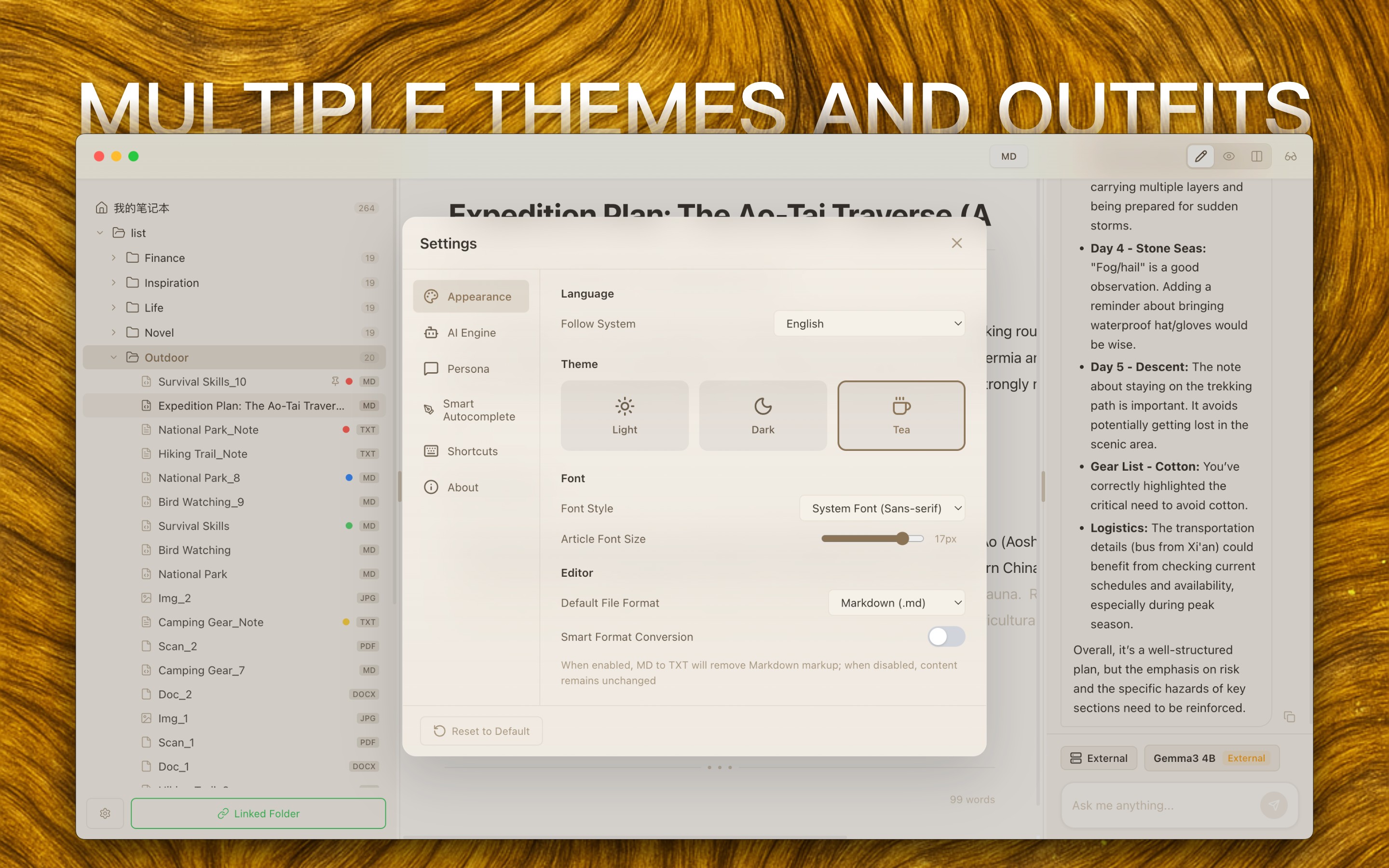Select the pencil edit mode icon

point(1200,156)
